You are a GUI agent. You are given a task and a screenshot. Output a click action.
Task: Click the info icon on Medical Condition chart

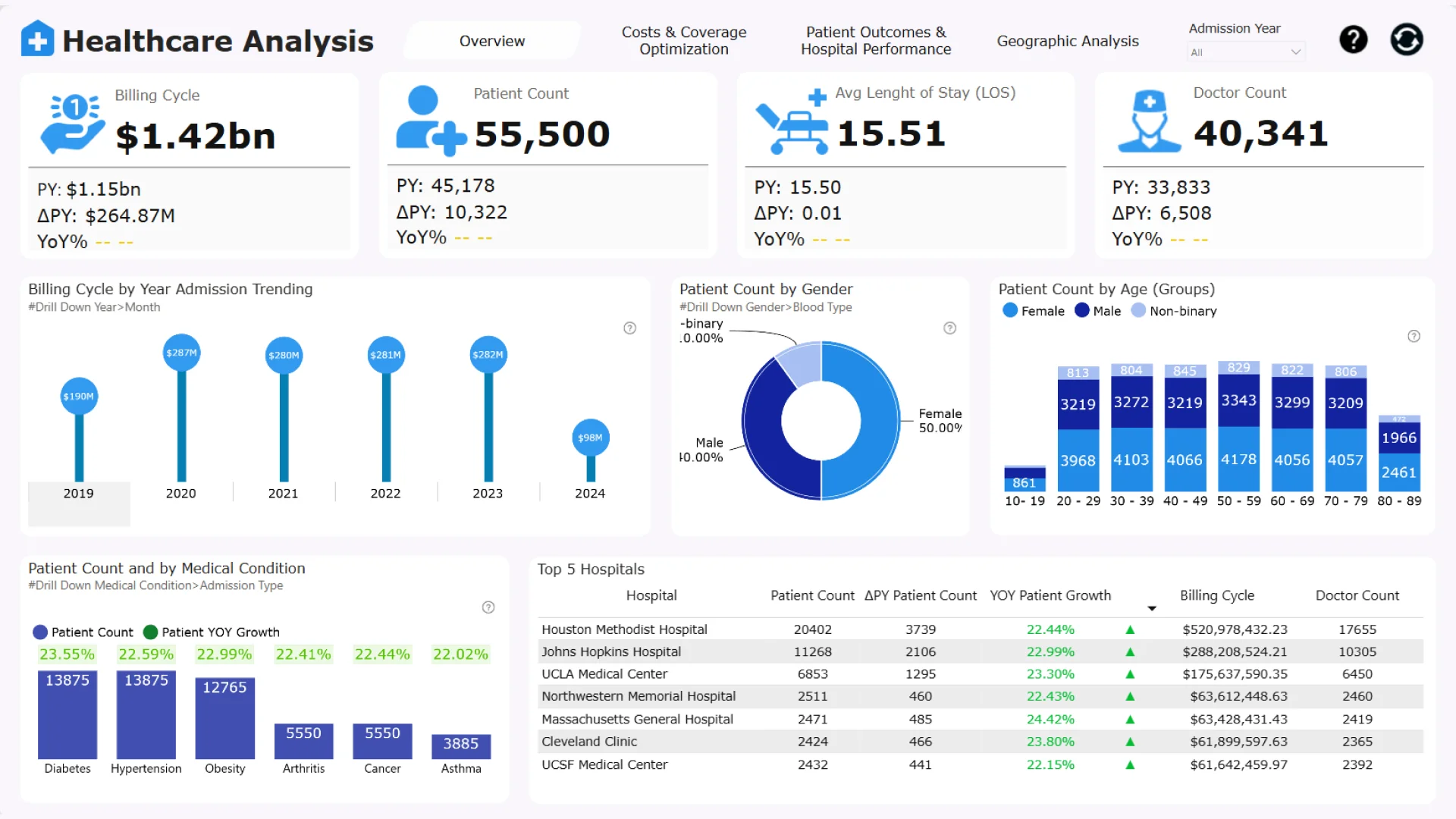coord(488,607)
